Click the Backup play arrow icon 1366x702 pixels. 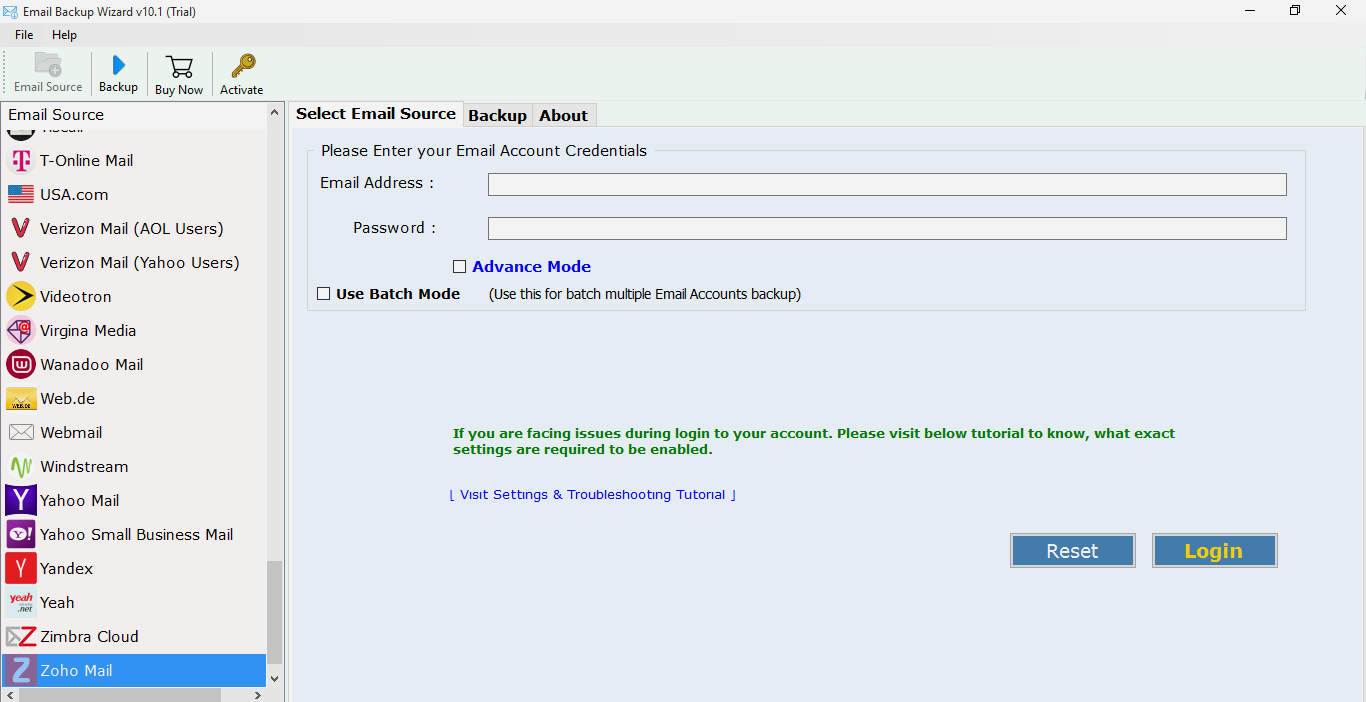(x=119, y=65)
